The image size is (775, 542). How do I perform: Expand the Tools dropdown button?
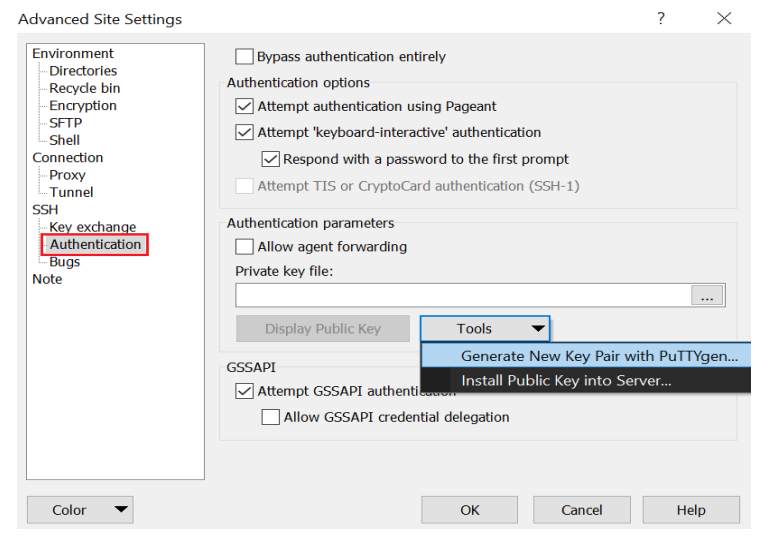pyautogui.click(x=485, y=329)
